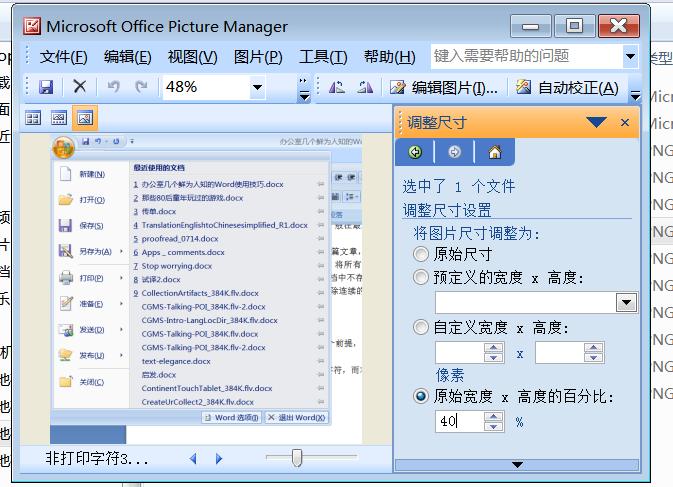Viewport: 673px width, 487px height.
Task: Open the 图片(P) menu
Action: coord(258,57)
